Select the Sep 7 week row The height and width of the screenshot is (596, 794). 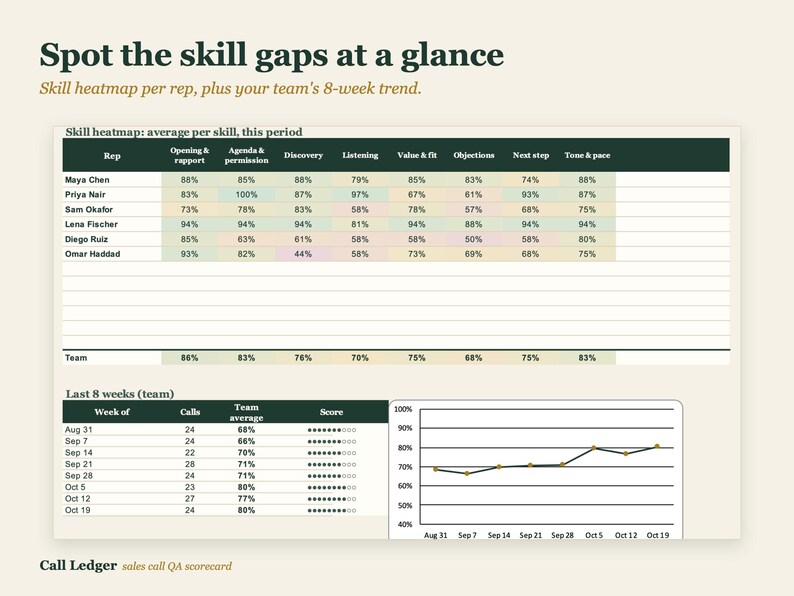click(x=225, y=441)
